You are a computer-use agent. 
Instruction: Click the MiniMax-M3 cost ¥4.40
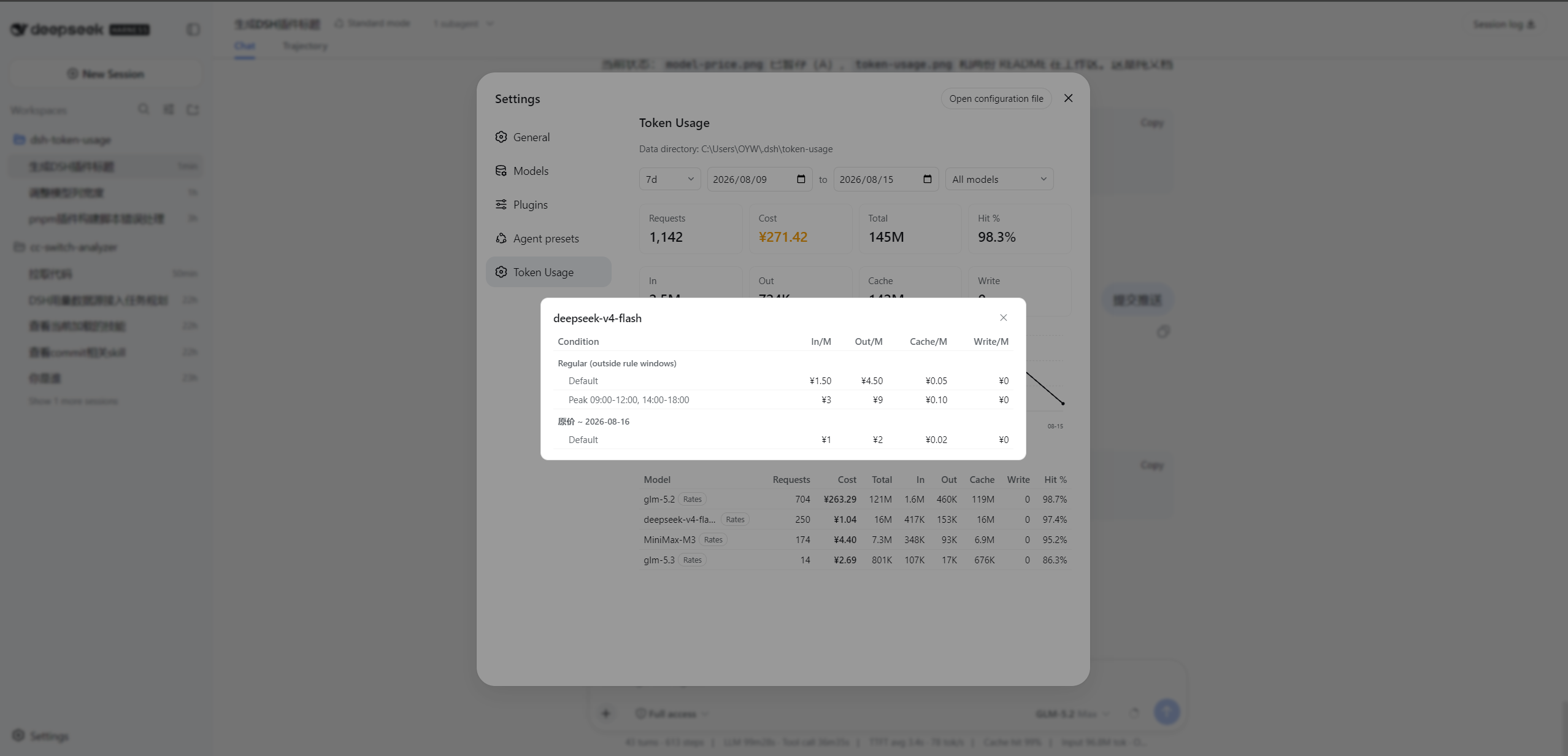[845, 540]
